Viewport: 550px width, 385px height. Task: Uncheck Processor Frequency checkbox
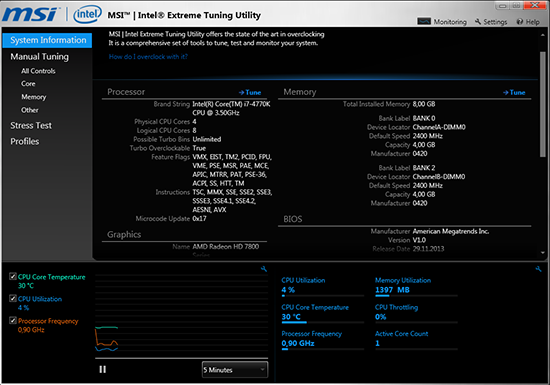[x=13, y=320]
